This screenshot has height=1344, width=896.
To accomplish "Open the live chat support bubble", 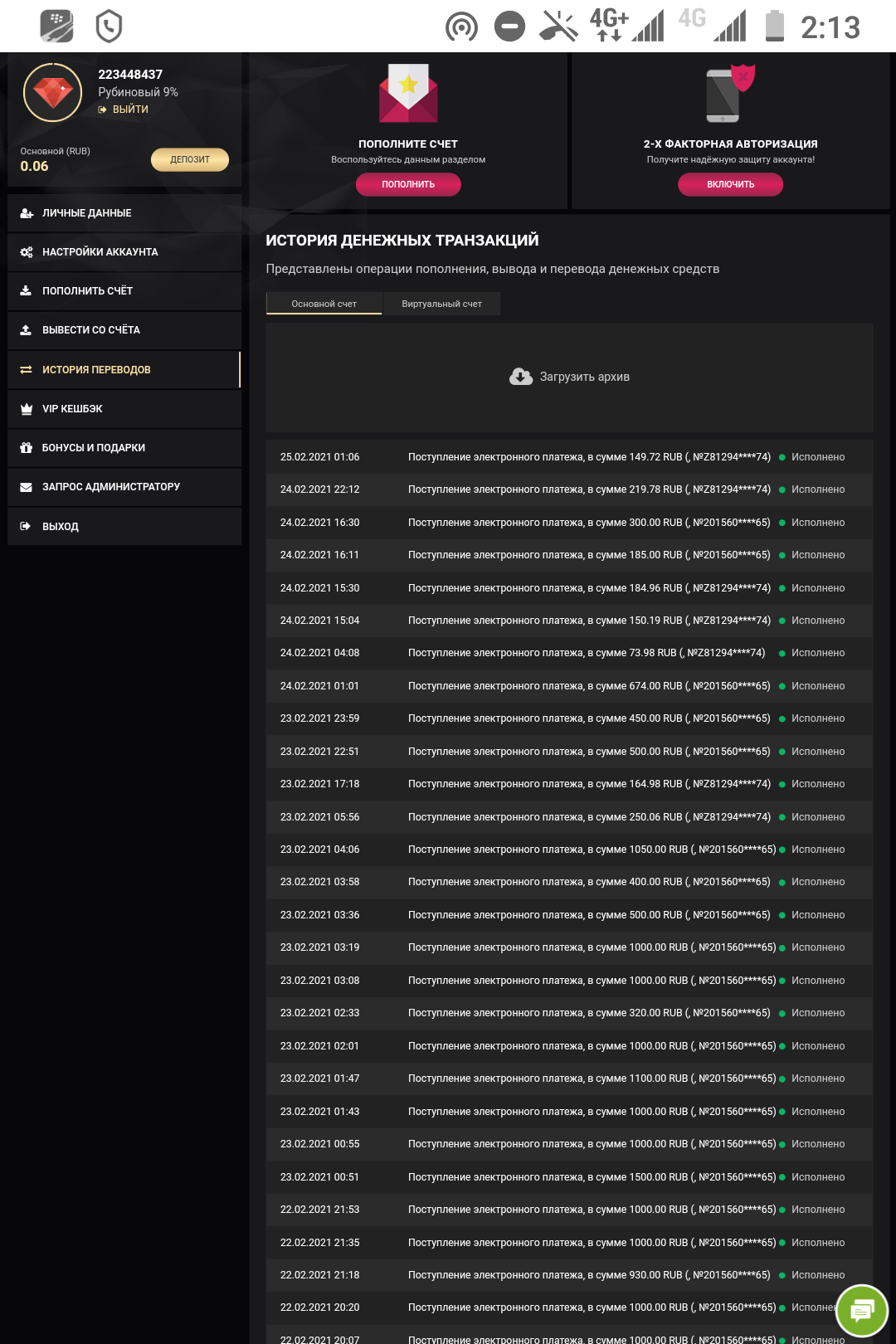I will click(862, 1310).
